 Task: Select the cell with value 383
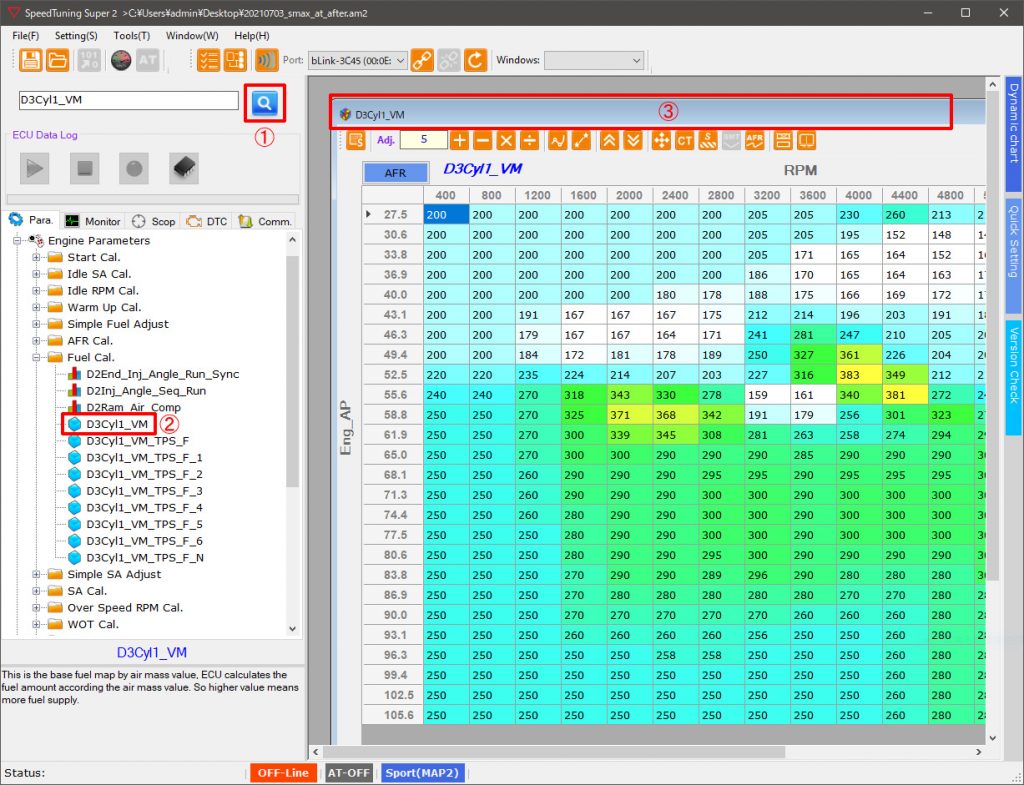click(858, 375)
